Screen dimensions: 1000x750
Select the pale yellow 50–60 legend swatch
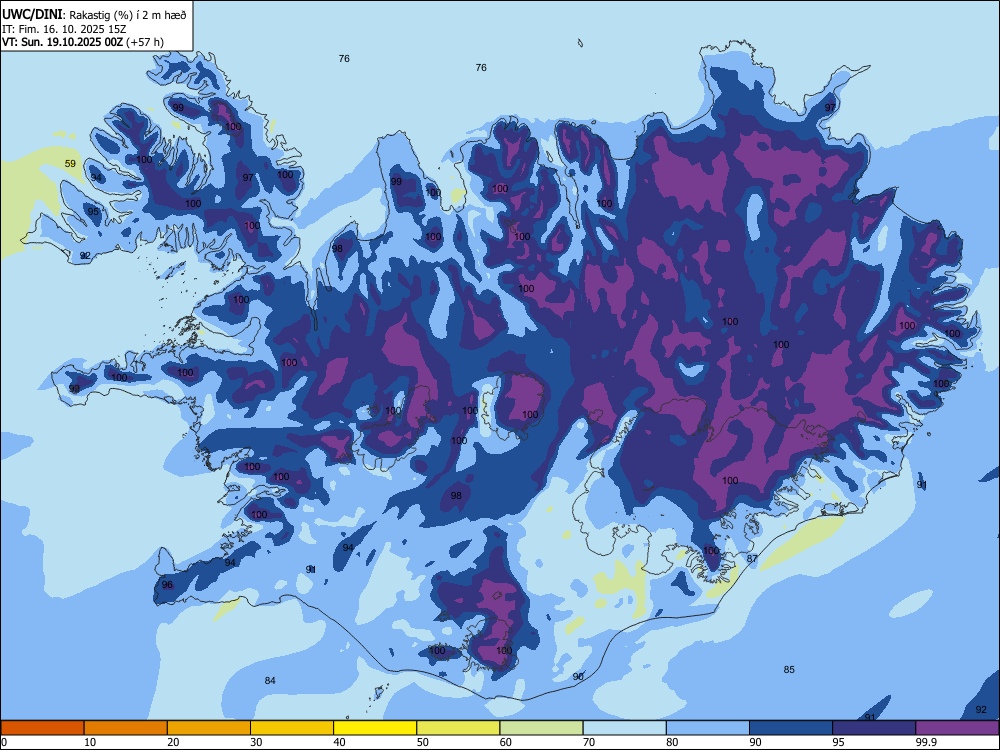click(458, 728)
